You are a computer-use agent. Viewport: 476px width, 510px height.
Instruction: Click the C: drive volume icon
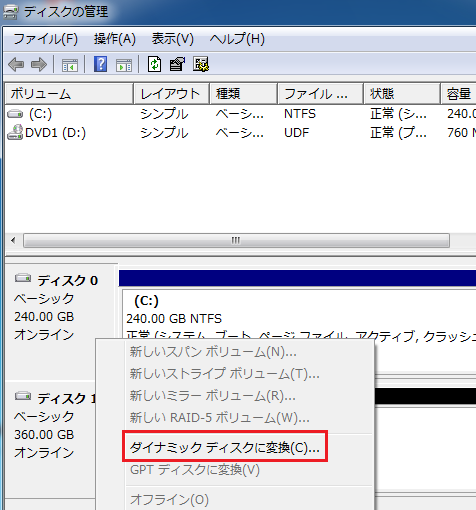(15, 114)
